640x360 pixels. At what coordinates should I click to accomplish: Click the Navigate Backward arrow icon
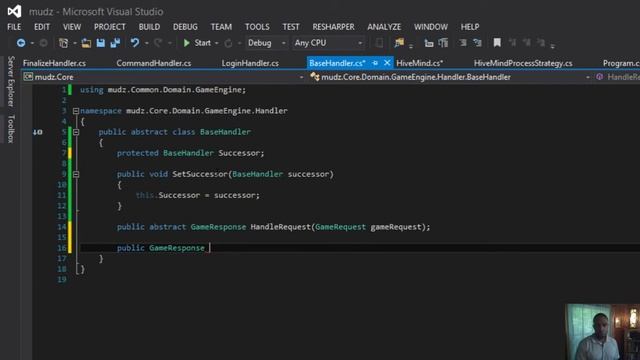pos(21,43)
